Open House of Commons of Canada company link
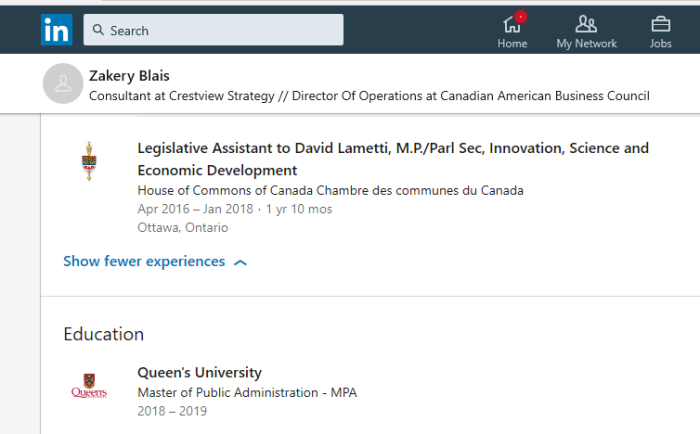Image resolution: width=700 pixels, height=434 pixels. 330,191
